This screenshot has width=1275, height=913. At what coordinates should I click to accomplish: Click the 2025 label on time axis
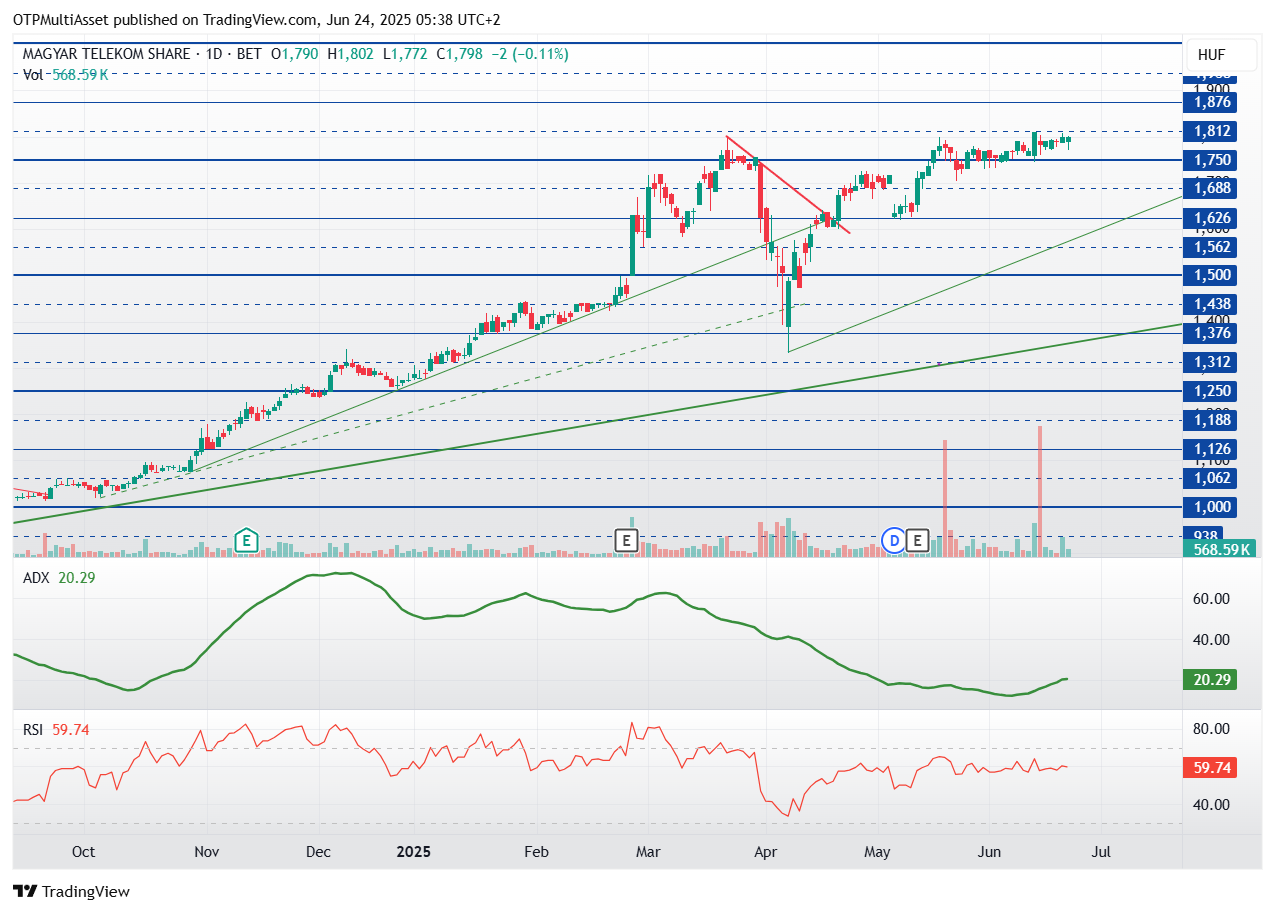[413, 852]
